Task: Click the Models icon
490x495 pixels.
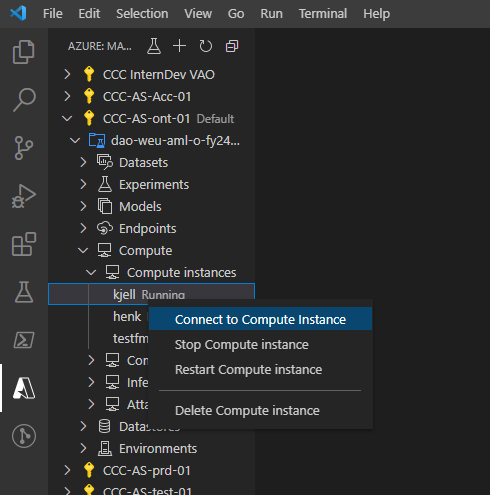Action: pos(105,206)
